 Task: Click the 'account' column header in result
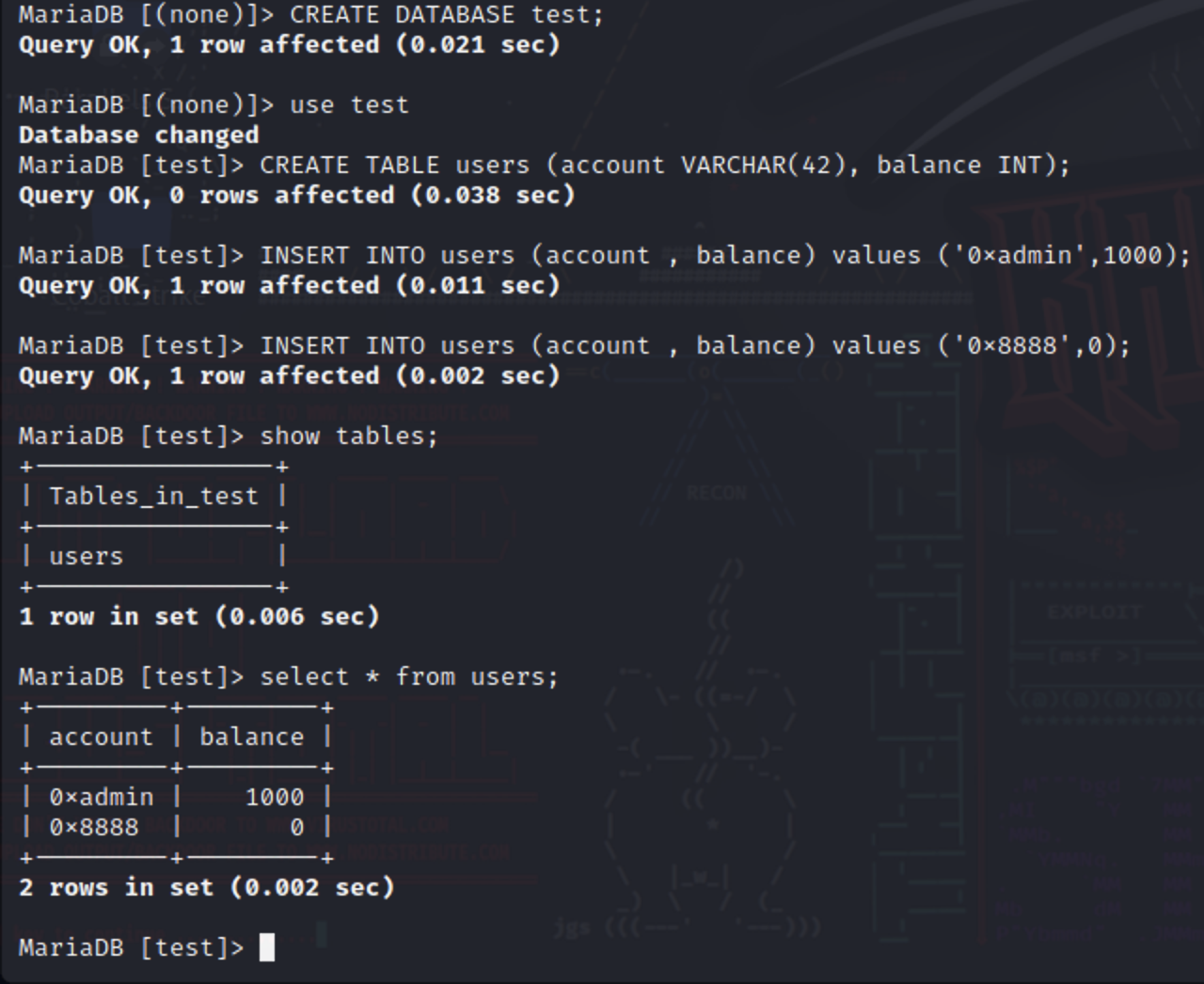pyautogui.click(x=101, y=737)
